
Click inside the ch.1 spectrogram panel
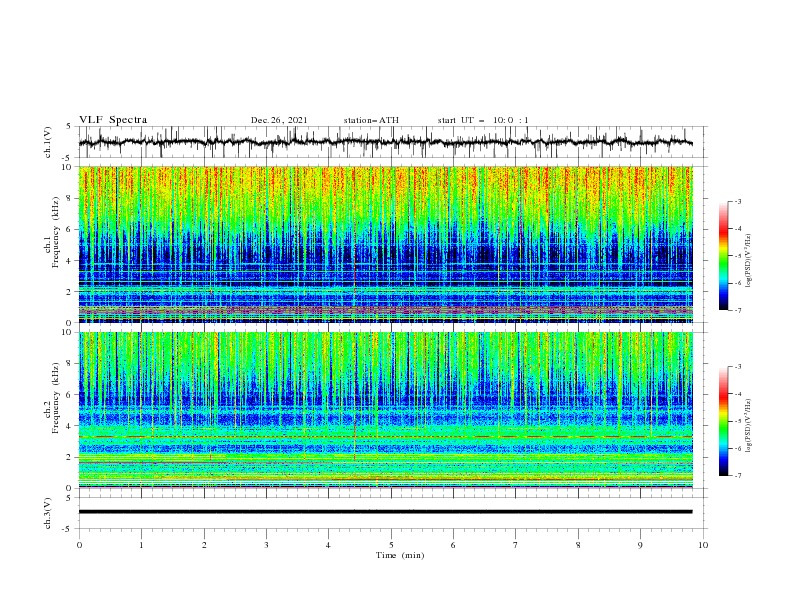(x=385, y=244)
